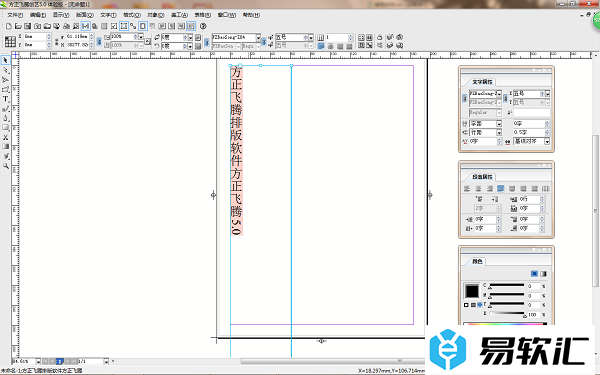Select the rectangle shape tool

(x=5, y=127)
